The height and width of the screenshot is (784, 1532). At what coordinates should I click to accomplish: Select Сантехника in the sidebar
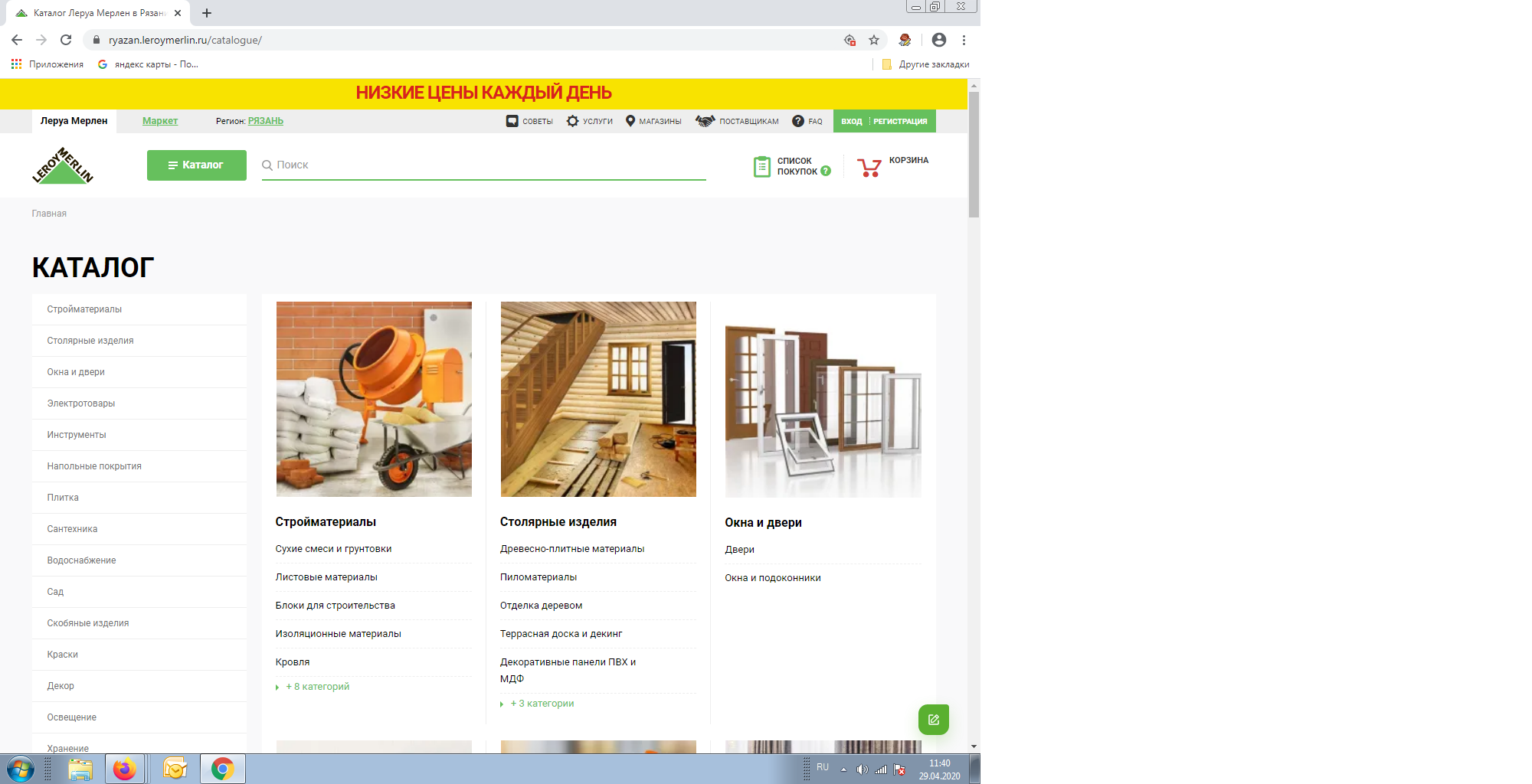coord(139,529)
